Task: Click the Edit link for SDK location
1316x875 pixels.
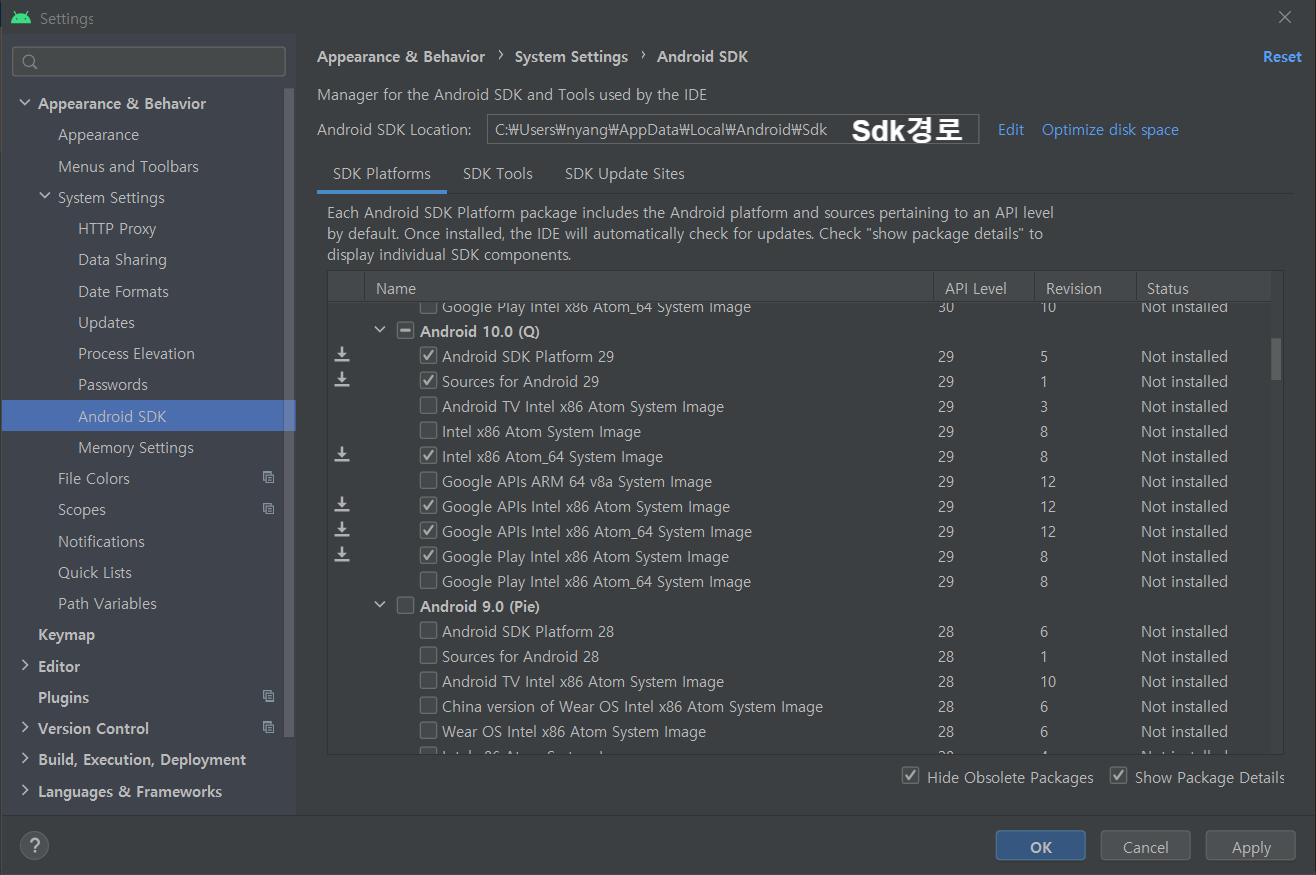Action: (1011, 129)
